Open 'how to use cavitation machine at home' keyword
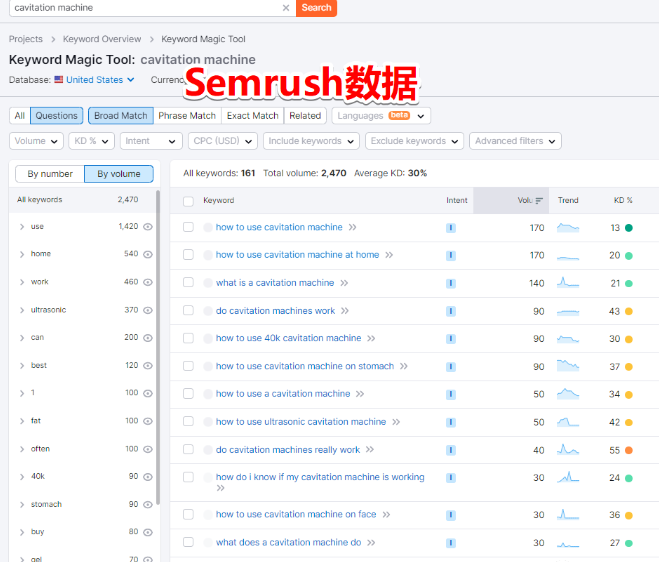 pyautogui.click(x=297, y=255)
